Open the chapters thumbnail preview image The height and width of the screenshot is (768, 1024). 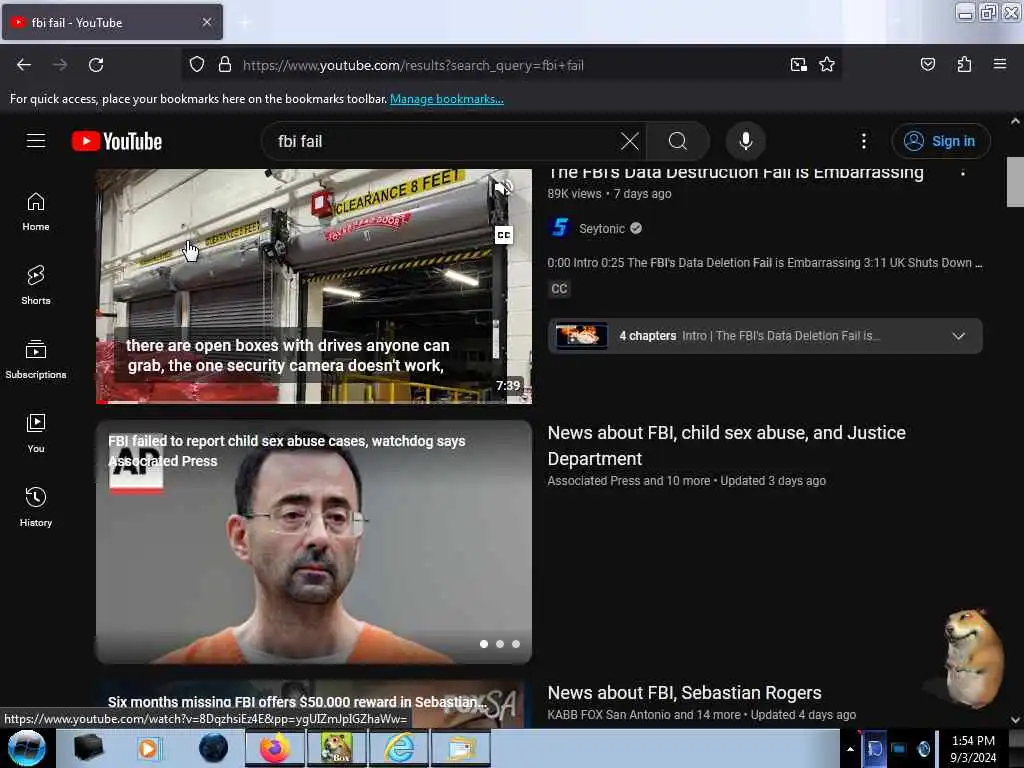tap(581, 336)
